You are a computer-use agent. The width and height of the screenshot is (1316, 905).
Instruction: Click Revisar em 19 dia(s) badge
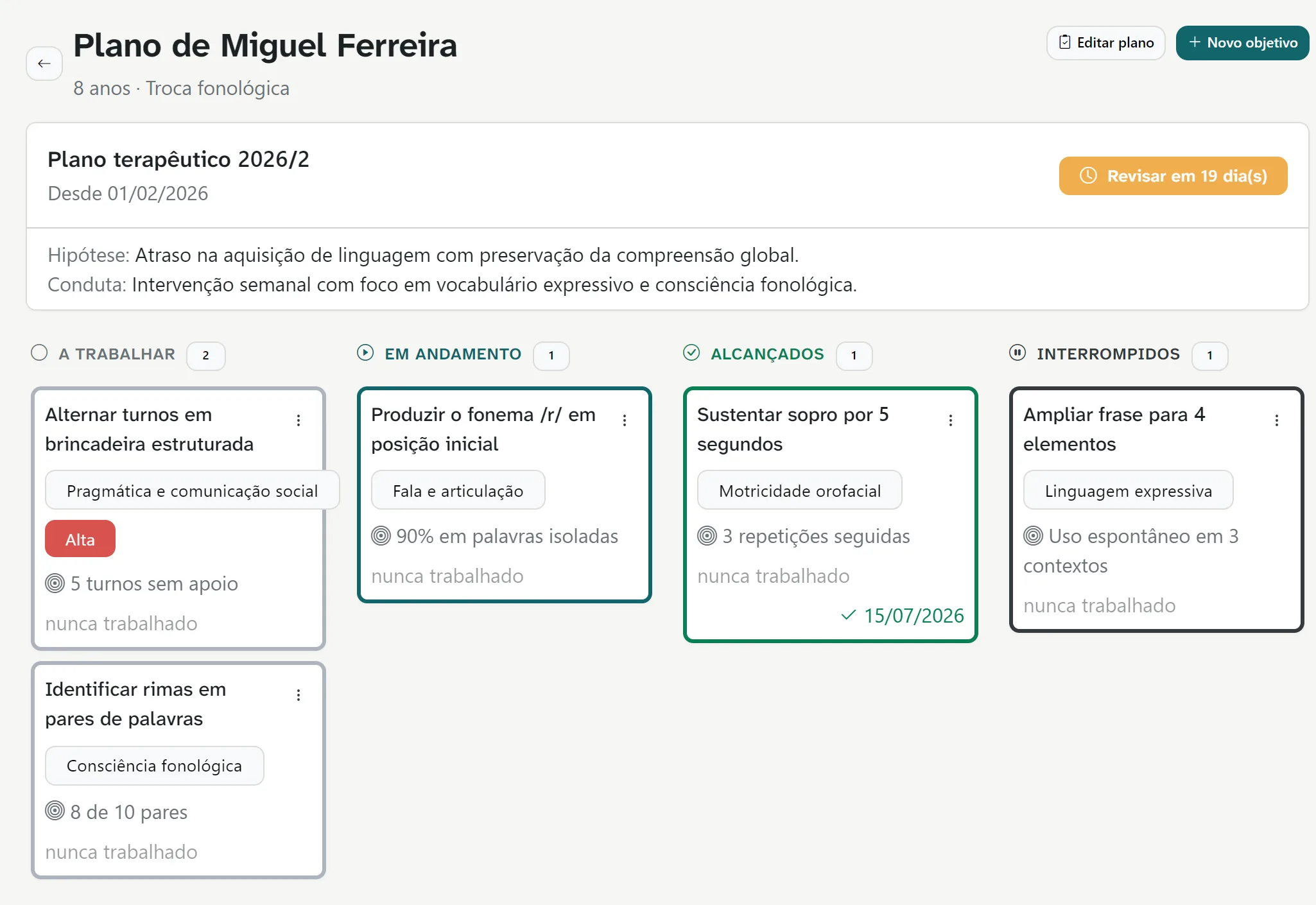[x=1173, y=176]
